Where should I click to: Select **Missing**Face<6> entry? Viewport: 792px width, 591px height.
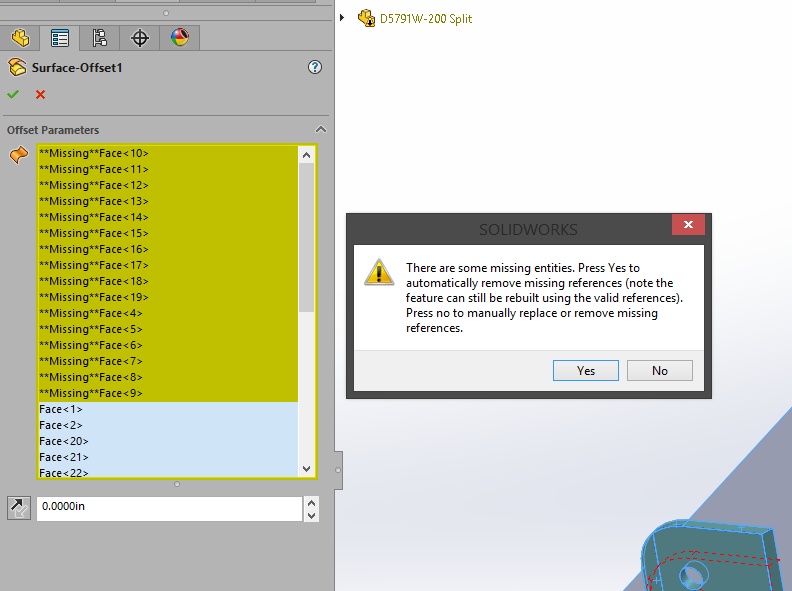(168, 345)
